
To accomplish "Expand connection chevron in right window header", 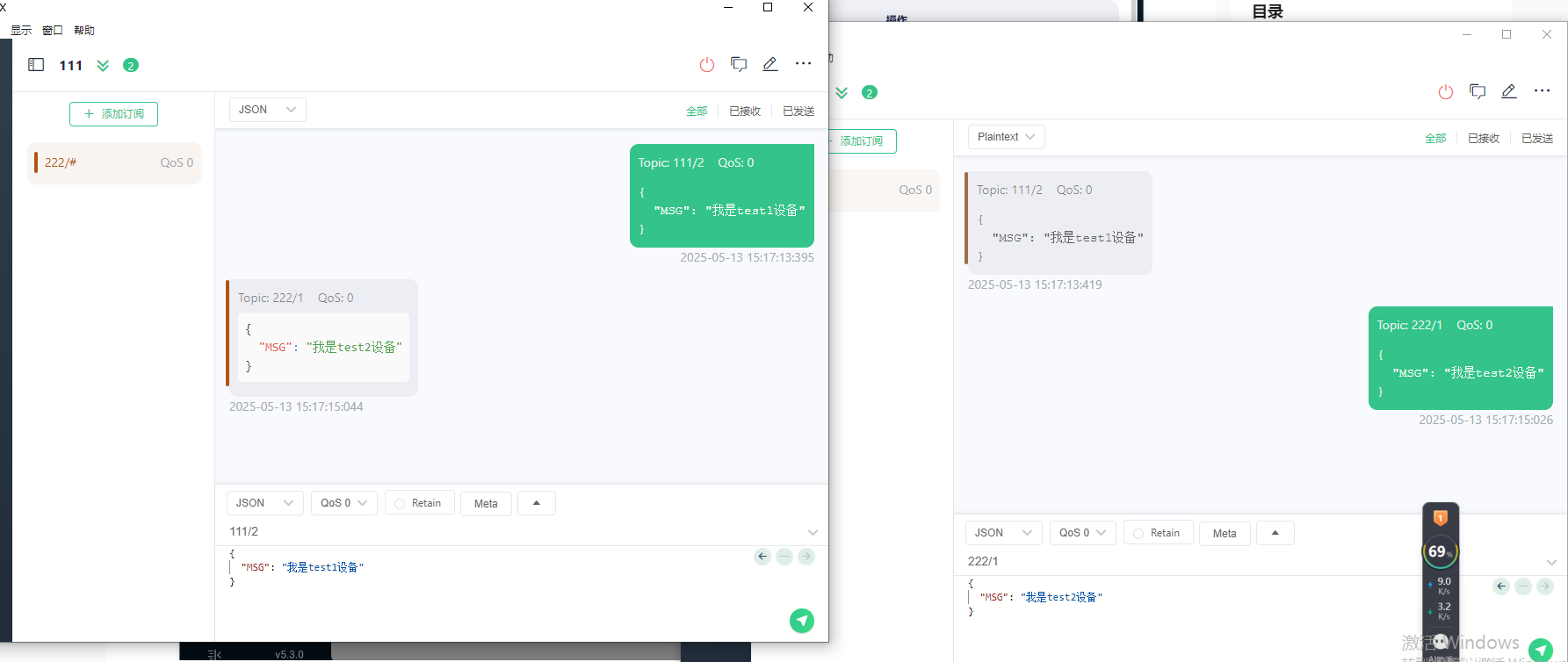I will (x=842, y=92).
